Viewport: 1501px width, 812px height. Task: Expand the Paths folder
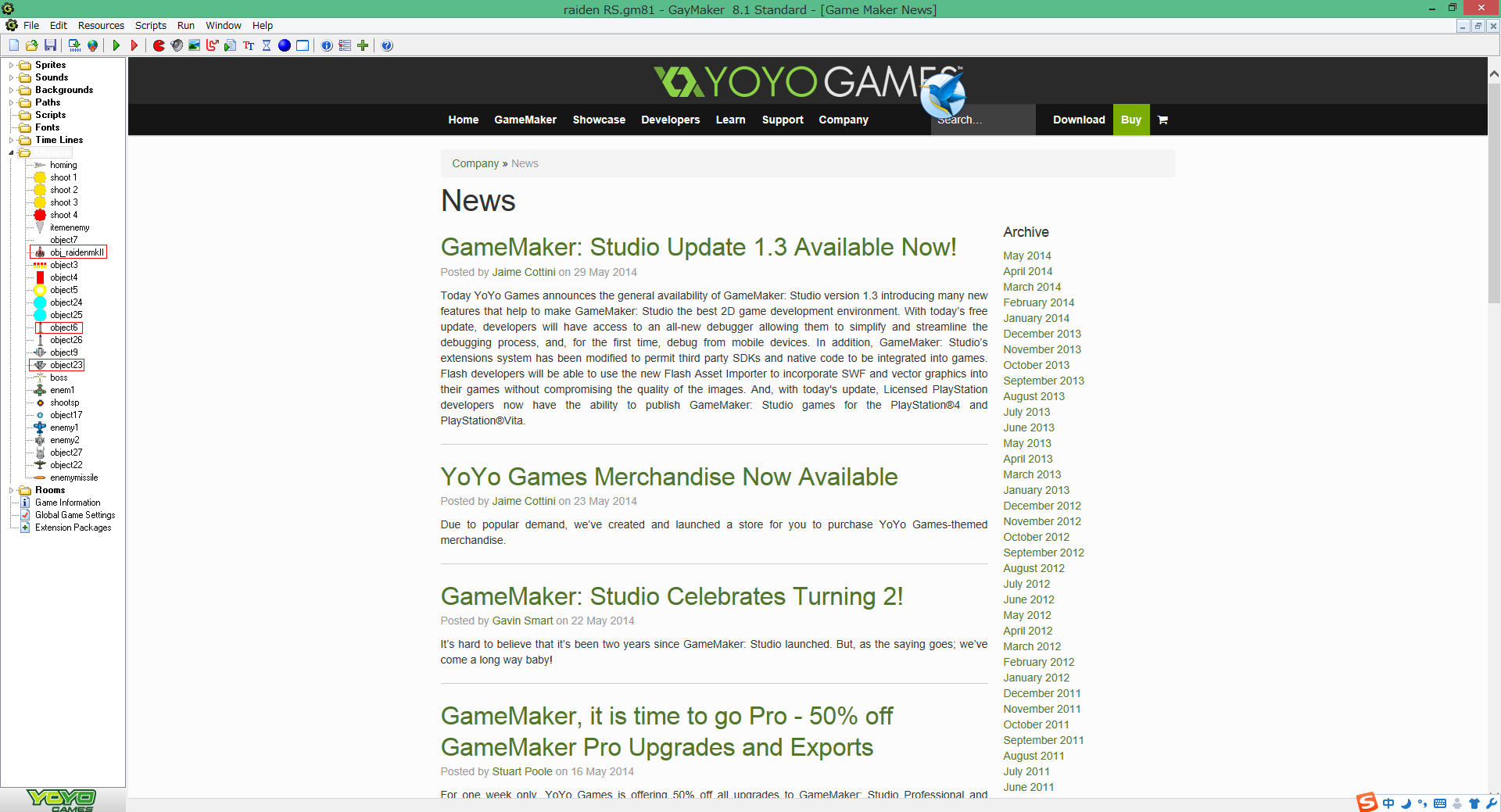click(x=11, y=102)
